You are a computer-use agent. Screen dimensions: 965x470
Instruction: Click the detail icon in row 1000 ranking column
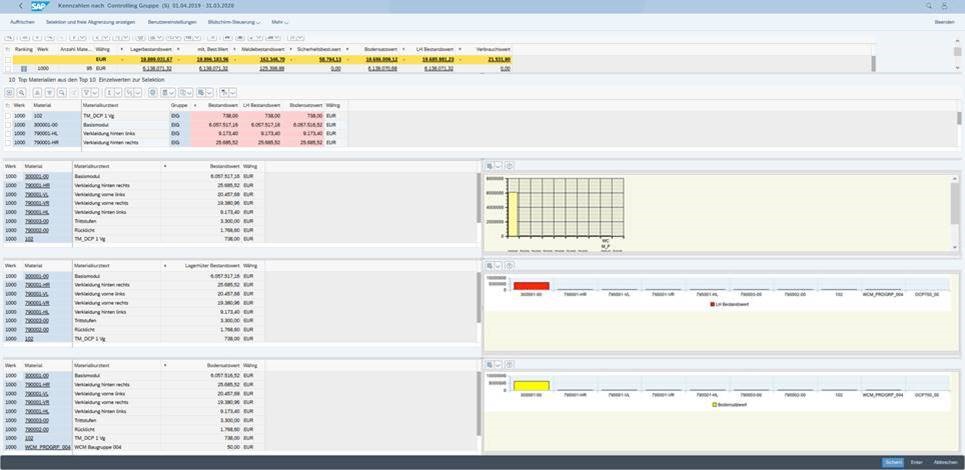pos(24,68)
